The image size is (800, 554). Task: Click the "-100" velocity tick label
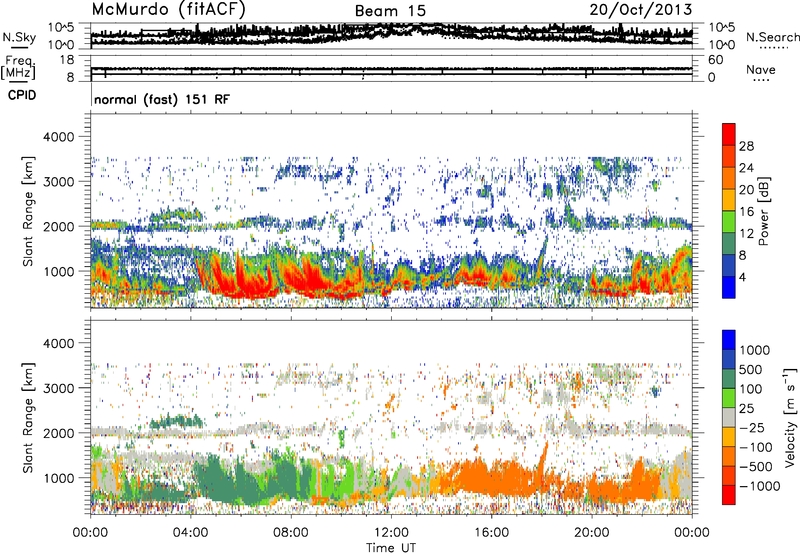755,447
